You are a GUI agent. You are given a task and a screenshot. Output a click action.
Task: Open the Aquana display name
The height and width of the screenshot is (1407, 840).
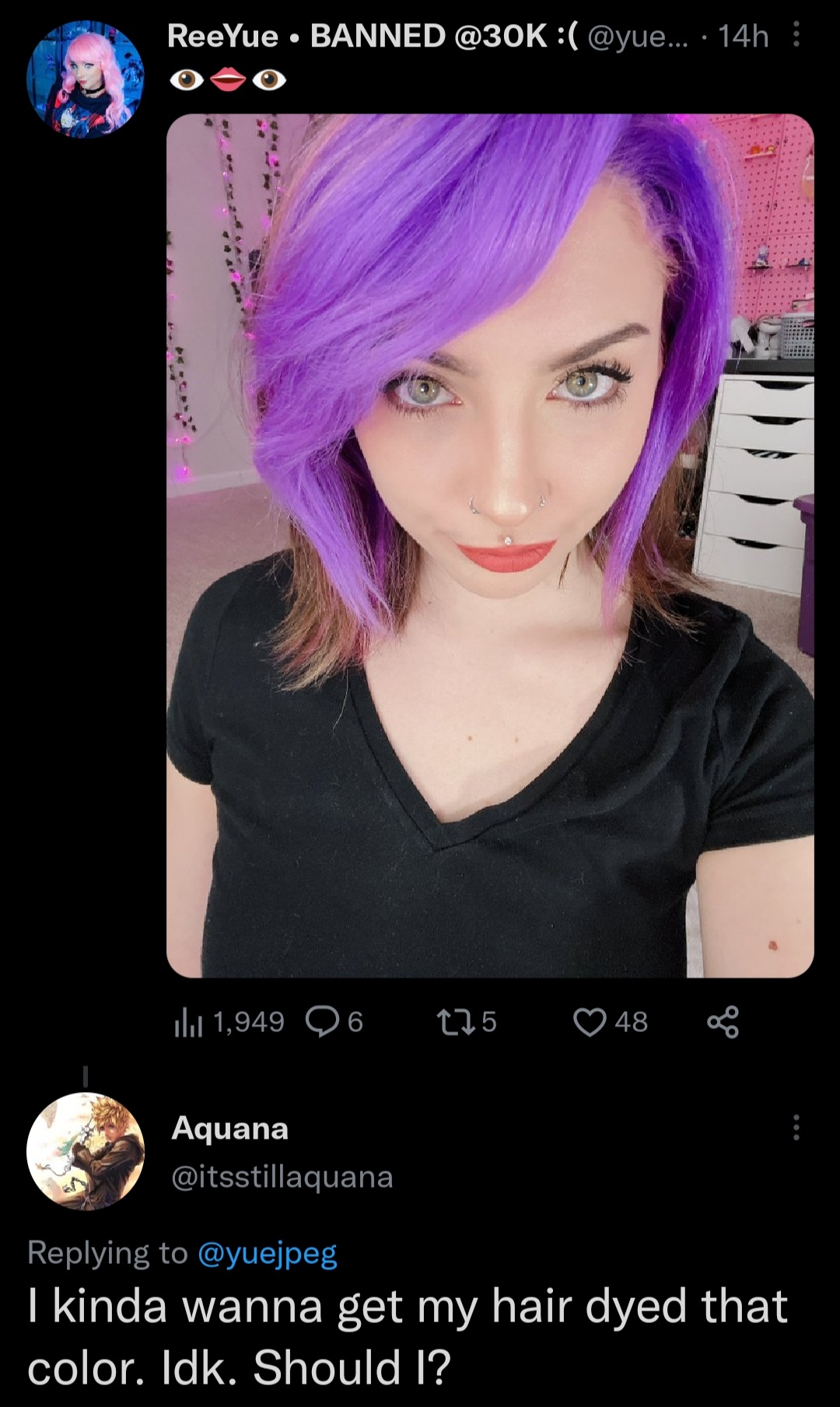pos(230,1128)
